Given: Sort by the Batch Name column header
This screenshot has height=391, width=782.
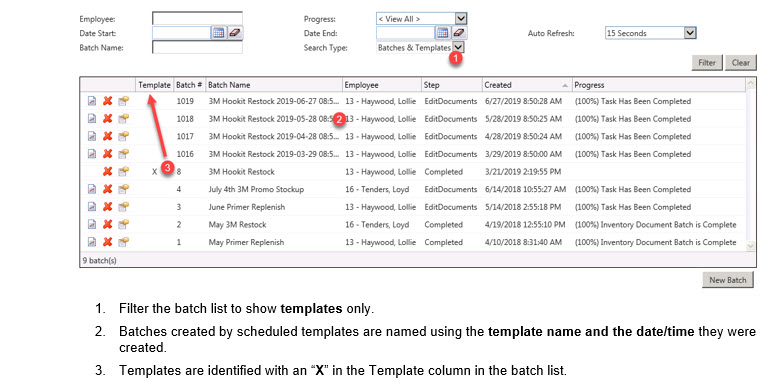Looking at the screenshot, I should [x=274, y=85].
